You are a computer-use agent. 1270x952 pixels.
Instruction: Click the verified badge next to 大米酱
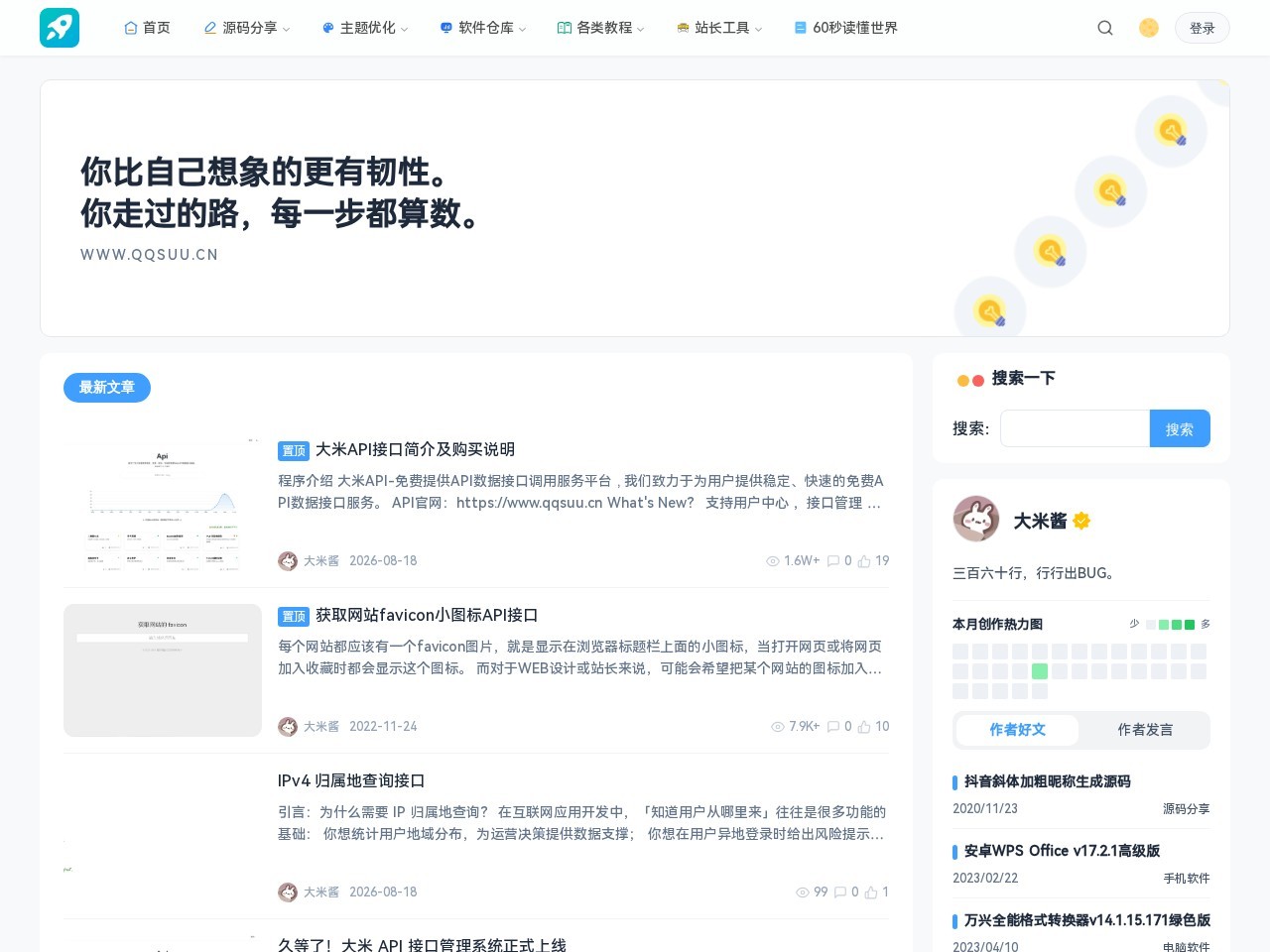pos(1081,521)
